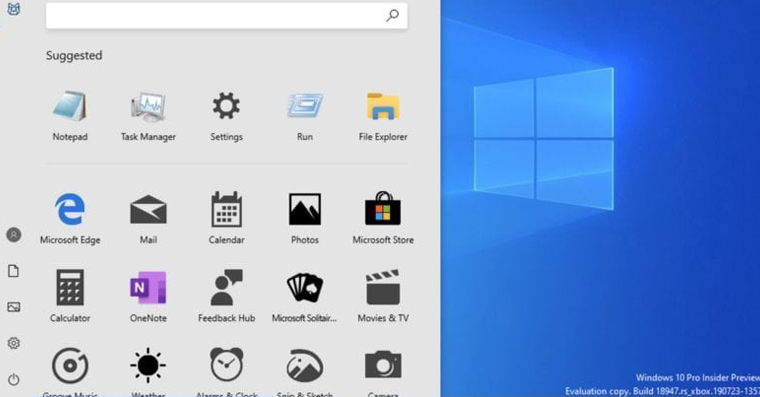The width and height of the screenshot is (760, 397).
Task: Open Settings gear in the sidebar
Action: (14, 343)
